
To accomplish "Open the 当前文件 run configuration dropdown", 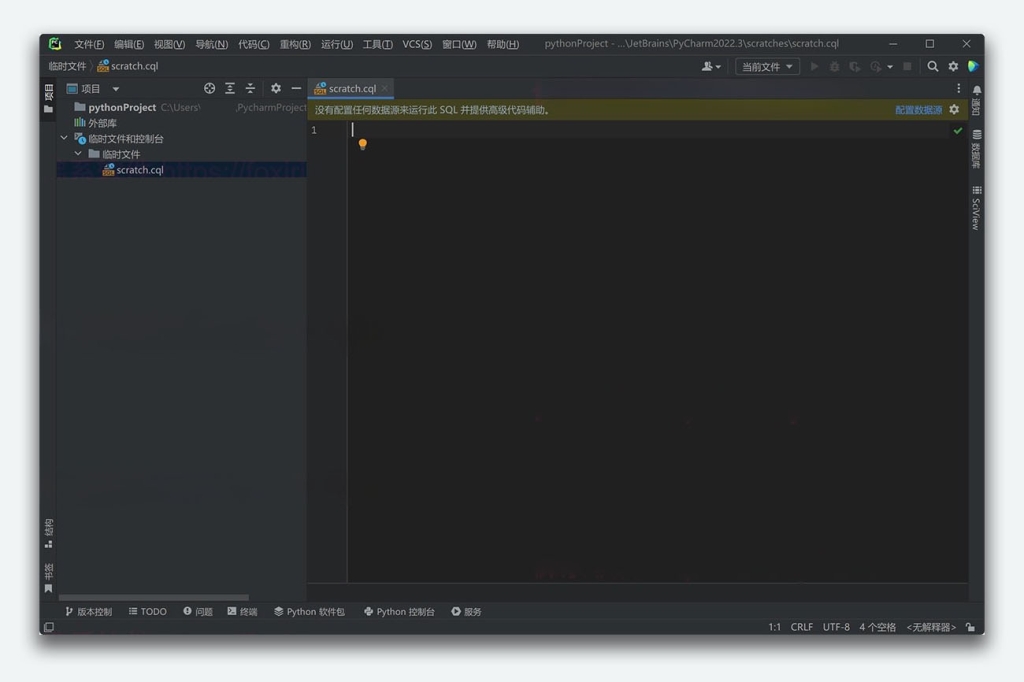I will point(767,66).
